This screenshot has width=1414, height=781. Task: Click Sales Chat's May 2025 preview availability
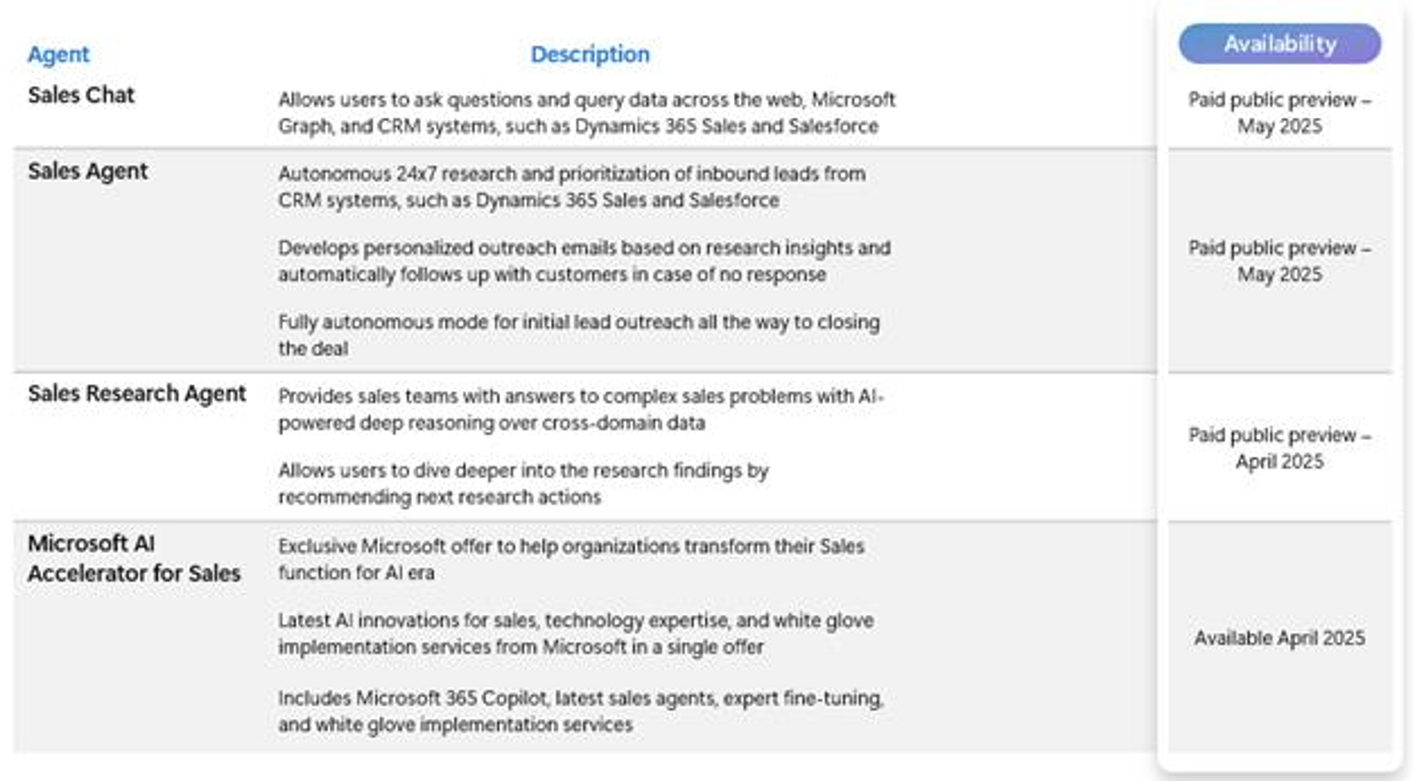(1279, 113)
